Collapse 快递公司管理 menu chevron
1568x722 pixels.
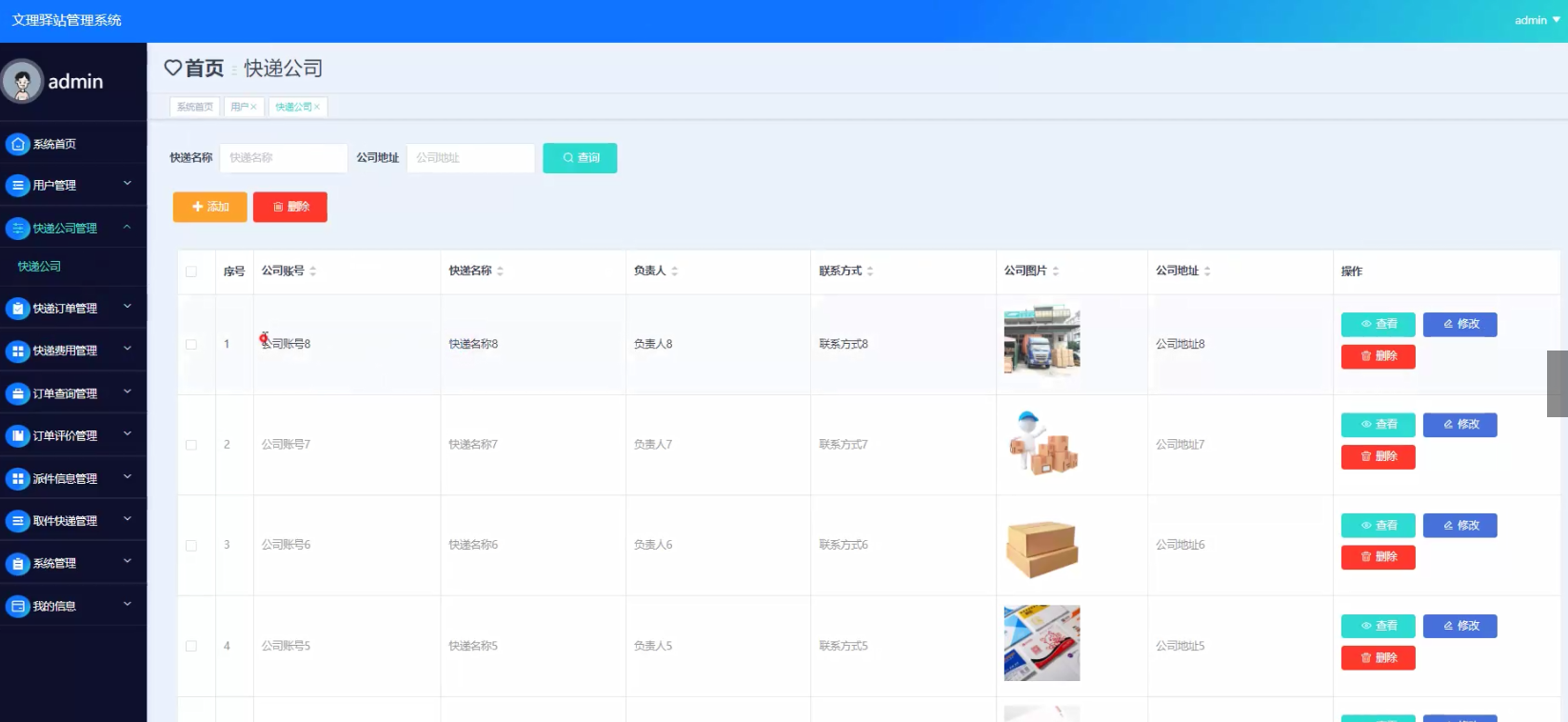128,227
